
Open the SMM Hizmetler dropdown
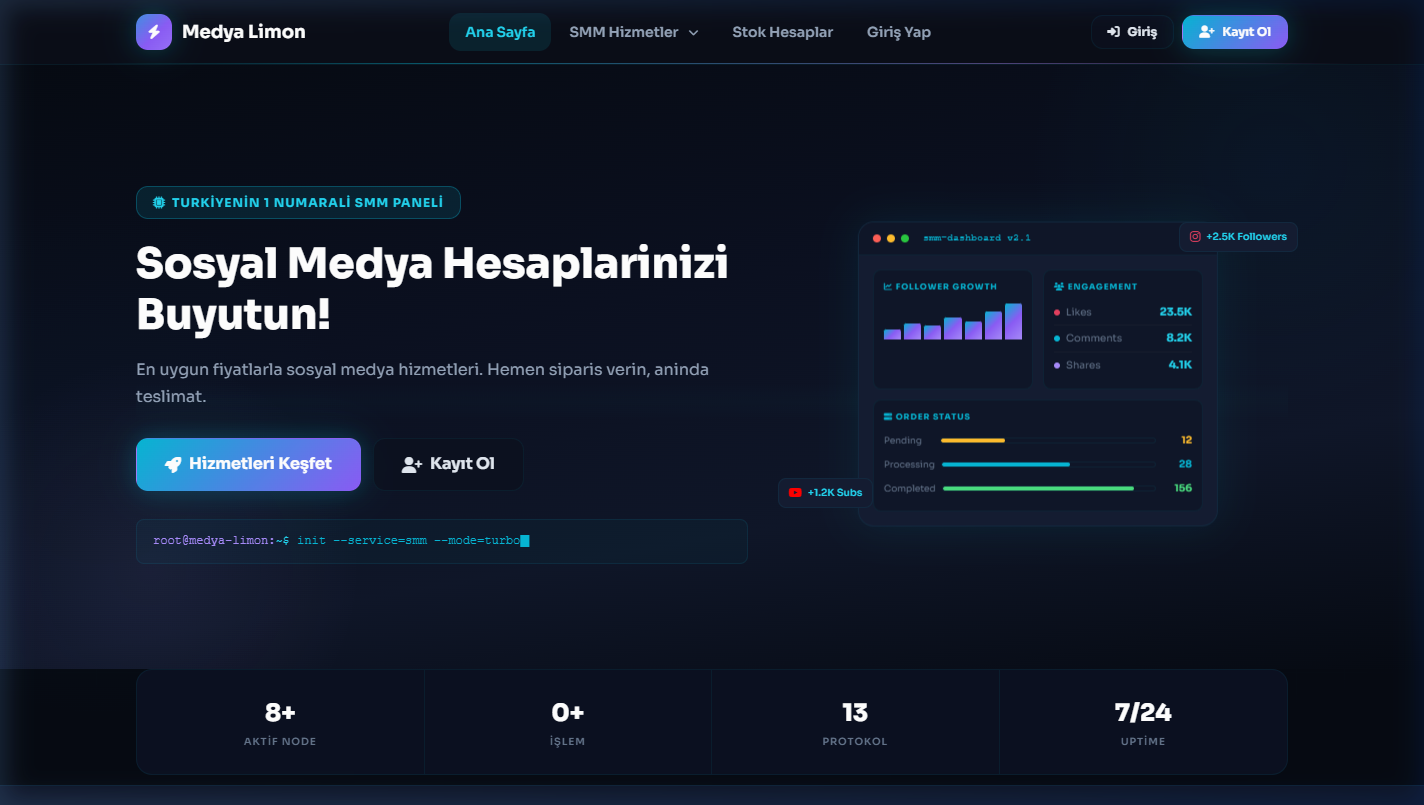[x=633, y=31]
